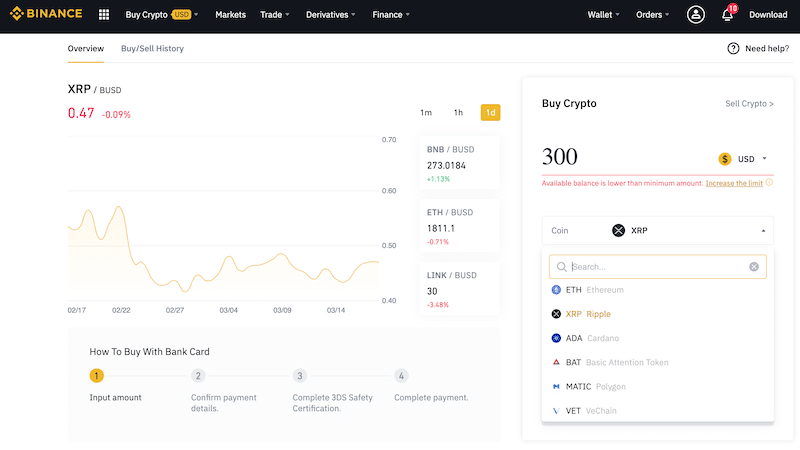The height and width of the screenshot is (450, 800).
Task: Click the Polygon MATIC coin icon
Action: pyautogui.click(x=556, y=386)
